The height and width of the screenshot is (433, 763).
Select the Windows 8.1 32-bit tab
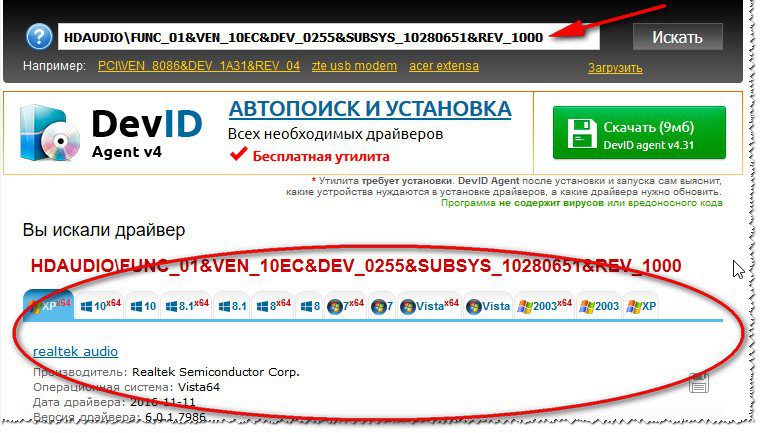click(x=232, y=306)
